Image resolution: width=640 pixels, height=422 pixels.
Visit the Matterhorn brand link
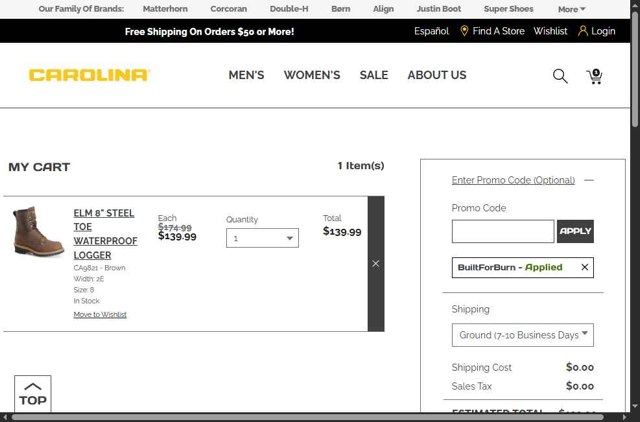(x=165, y=9)
